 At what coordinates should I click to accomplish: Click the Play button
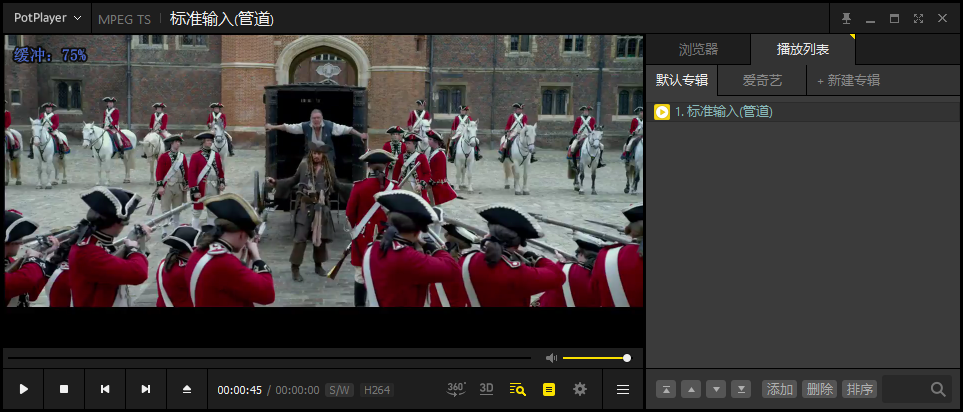(x=23, y=389)
